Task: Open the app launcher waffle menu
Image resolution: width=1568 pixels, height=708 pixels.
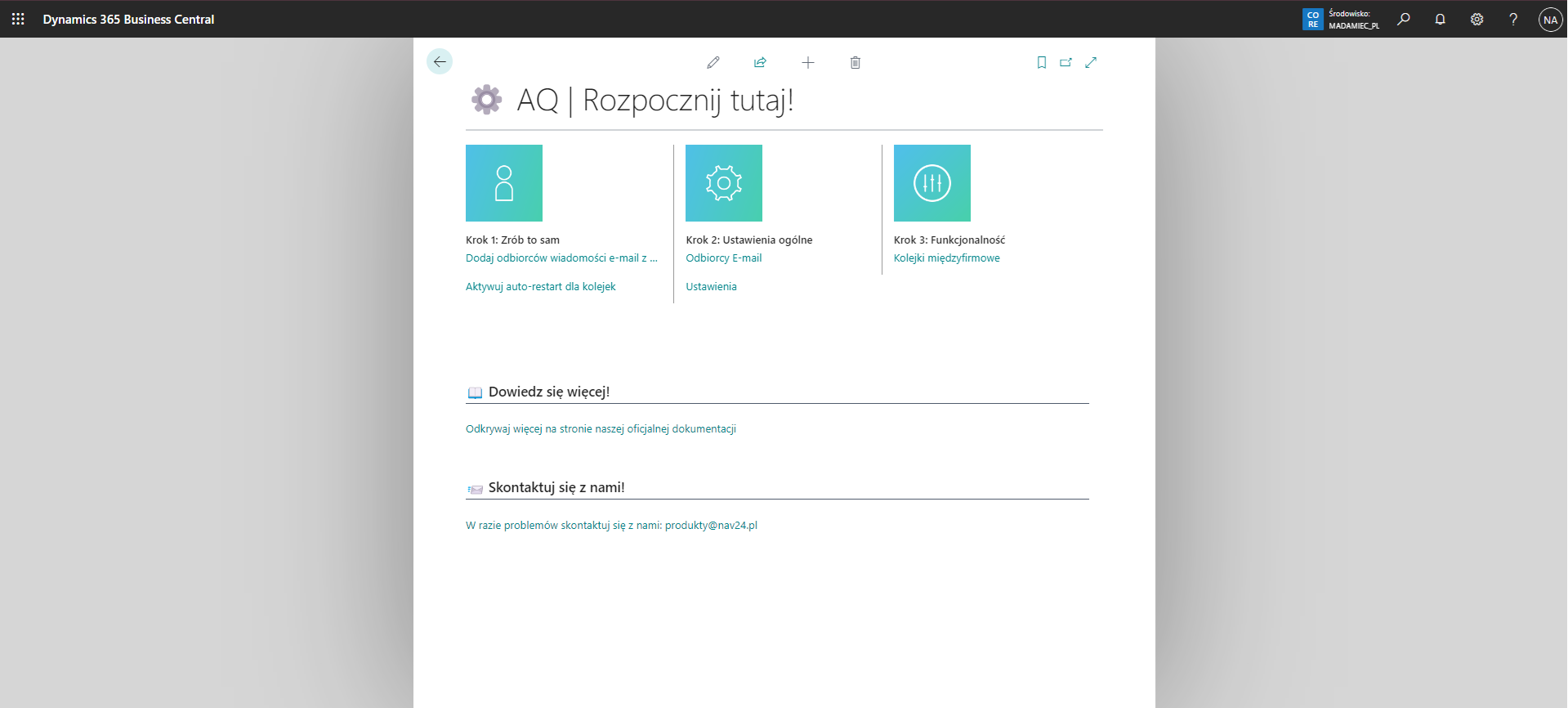Action: [18, 19]
